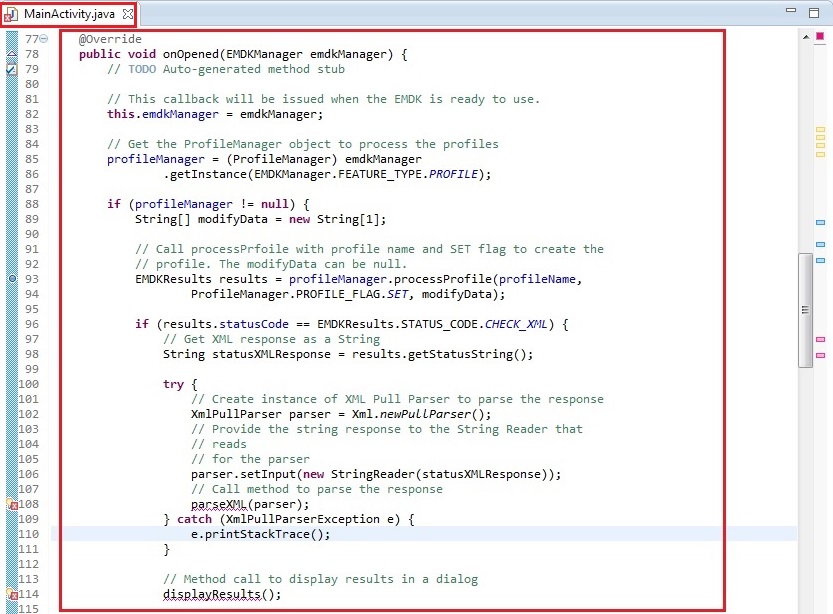Image resolution: width=833 pixels, height=614 pixels.
Task: Click the red error summary square in overview ruler
Action: (820, 36)
